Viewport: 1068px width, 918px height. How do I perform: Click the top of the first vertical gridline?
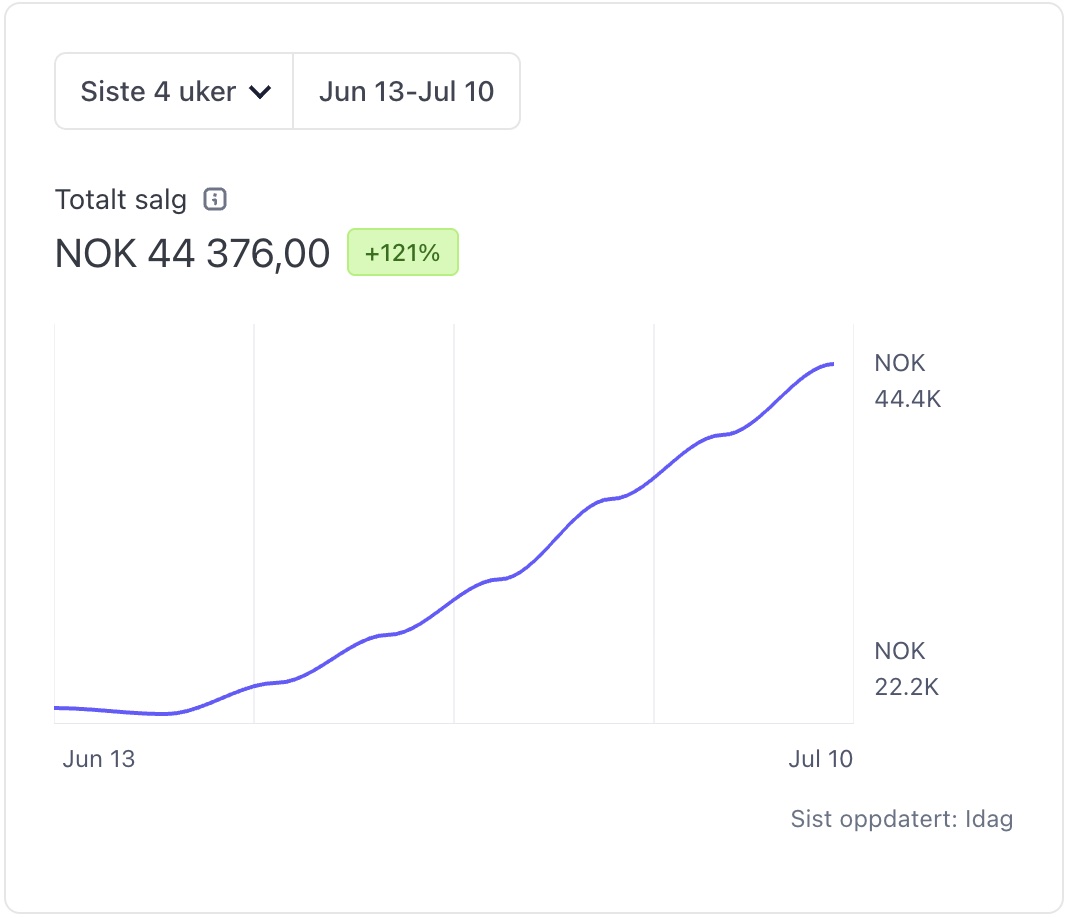click(x=254, y=328)
